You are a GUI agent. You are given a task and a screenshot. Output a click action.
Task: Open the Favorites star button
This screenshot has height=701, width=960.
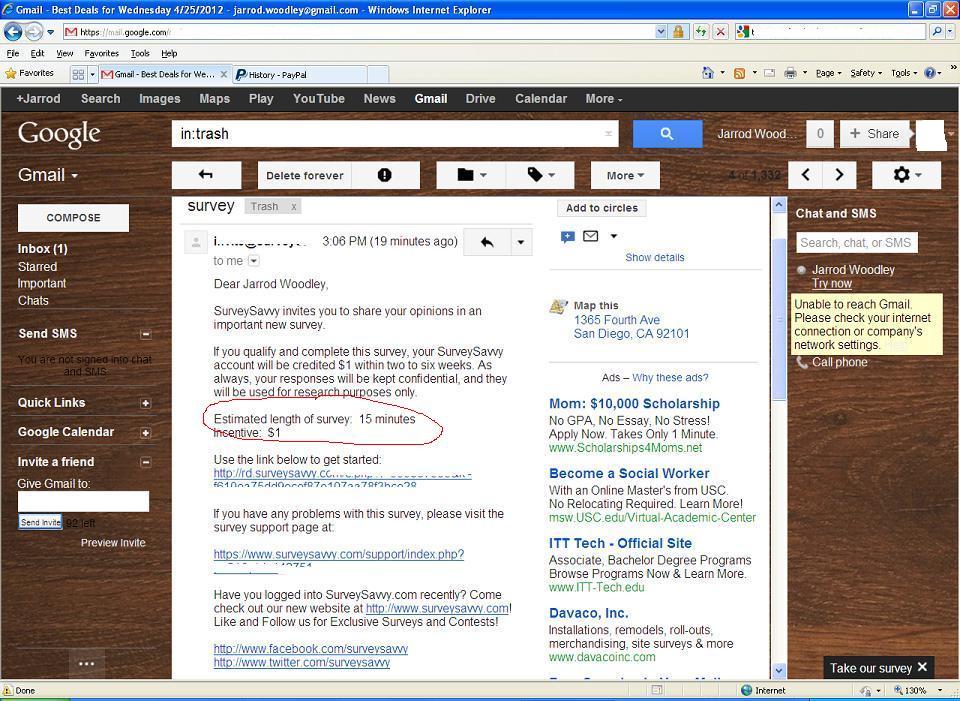click(x=29, y=73)
